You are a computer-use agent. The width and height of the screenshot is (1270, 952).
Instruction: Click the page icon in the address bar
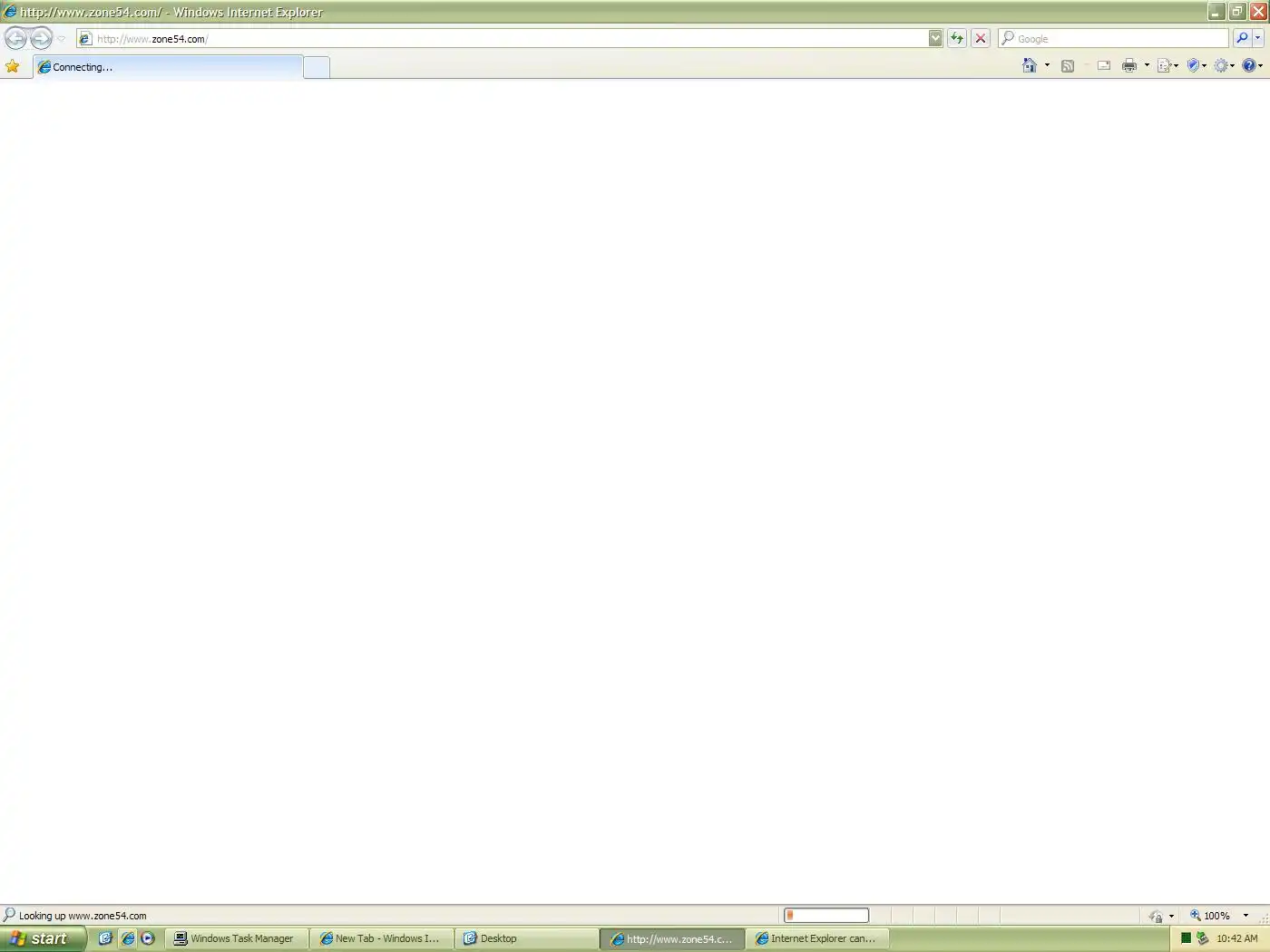pyautogui.click(x=85, y=39)
